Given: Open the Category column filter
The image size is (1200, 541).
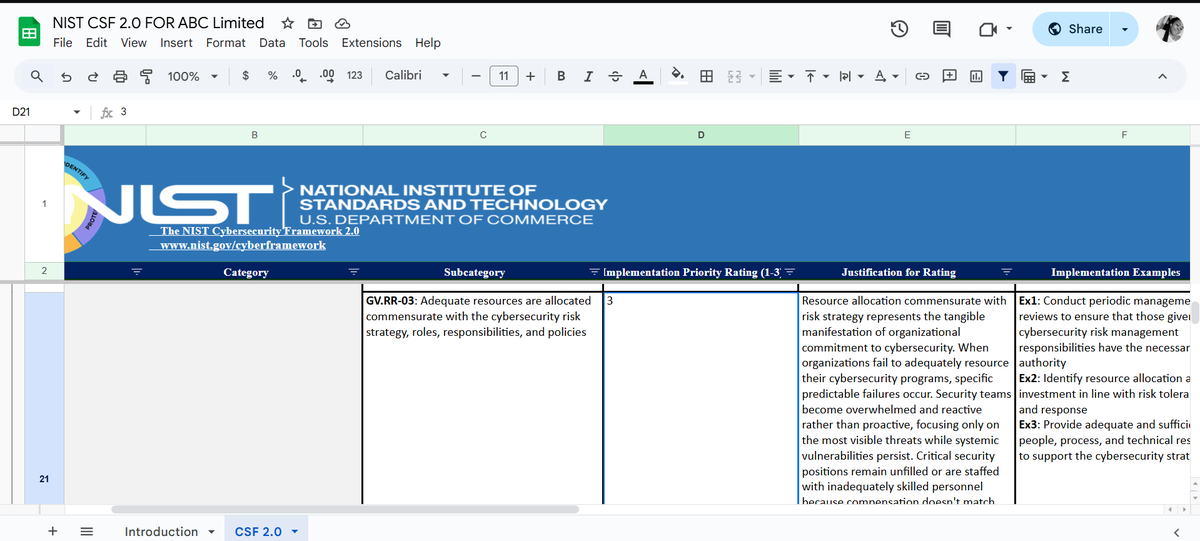Looking at the screenshot, I should [x=353, y=272].
